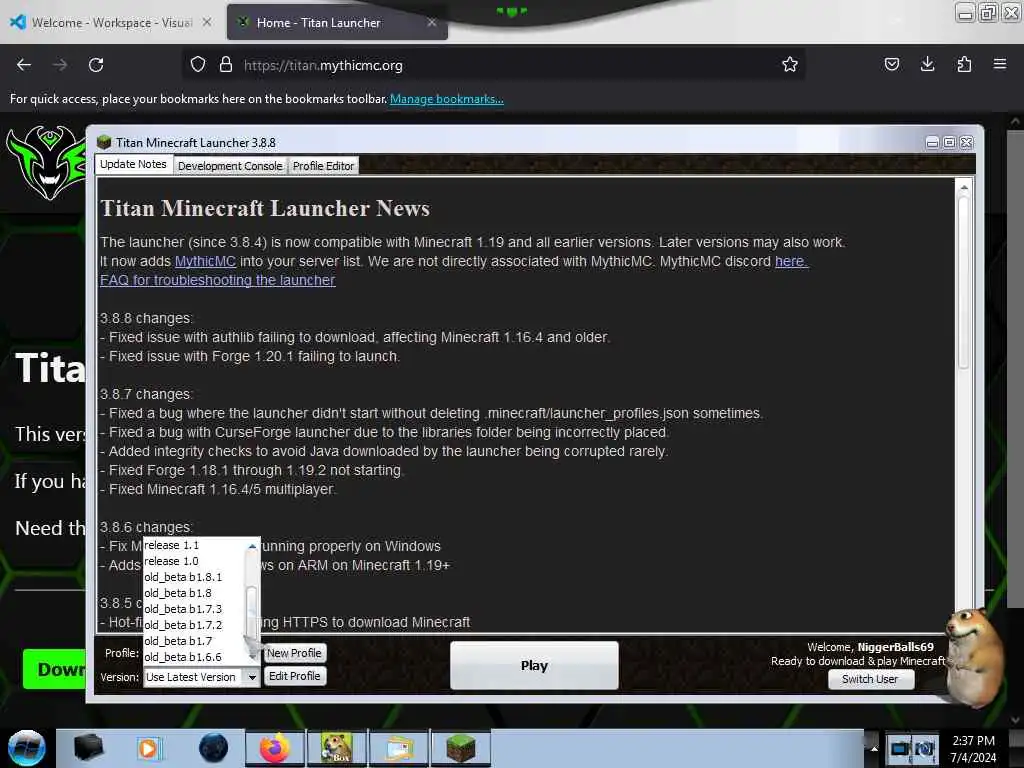The width and height of the screenshot is (1024, 768).
Task: Open the Firefox downloads panel
Action: [x=927, y=65]
